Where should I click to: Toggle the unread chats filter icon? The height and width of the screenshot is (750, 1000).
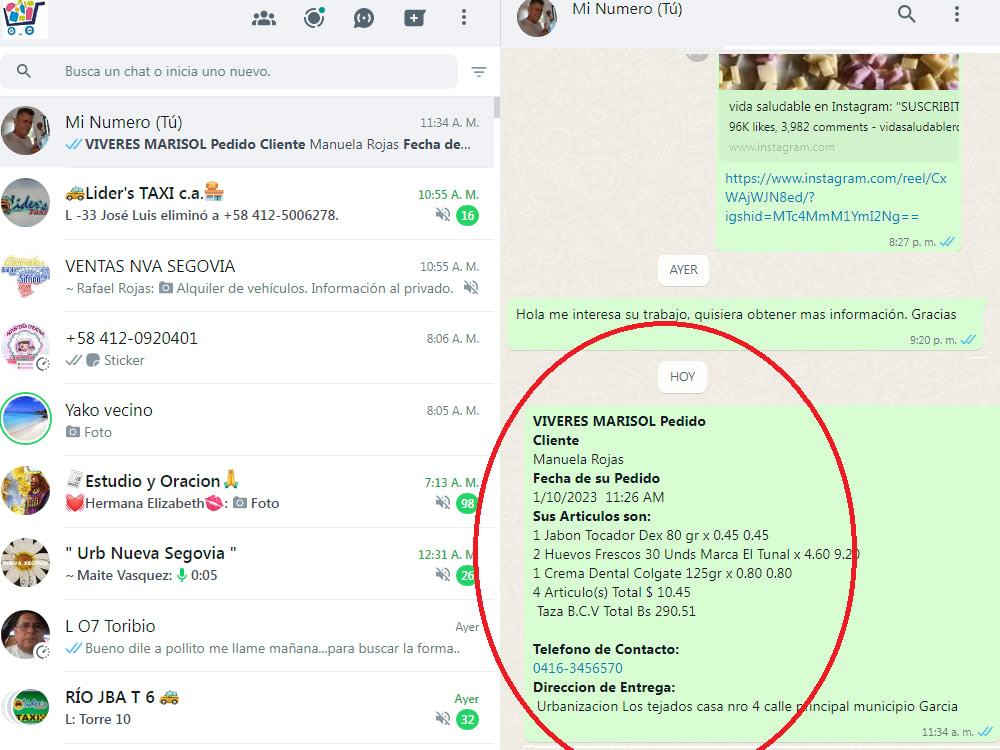coord(479,71)
